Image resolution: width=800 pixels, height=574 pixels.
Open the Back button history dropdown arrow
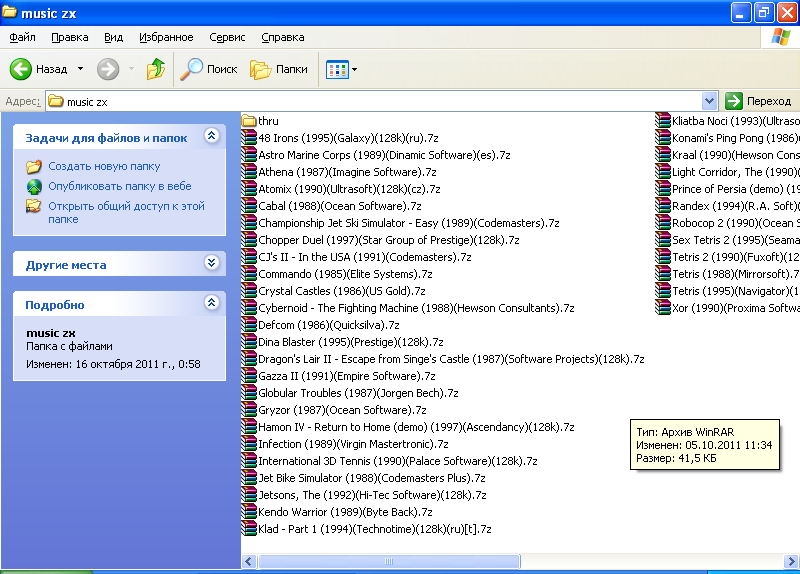click(x=80, y=69)
